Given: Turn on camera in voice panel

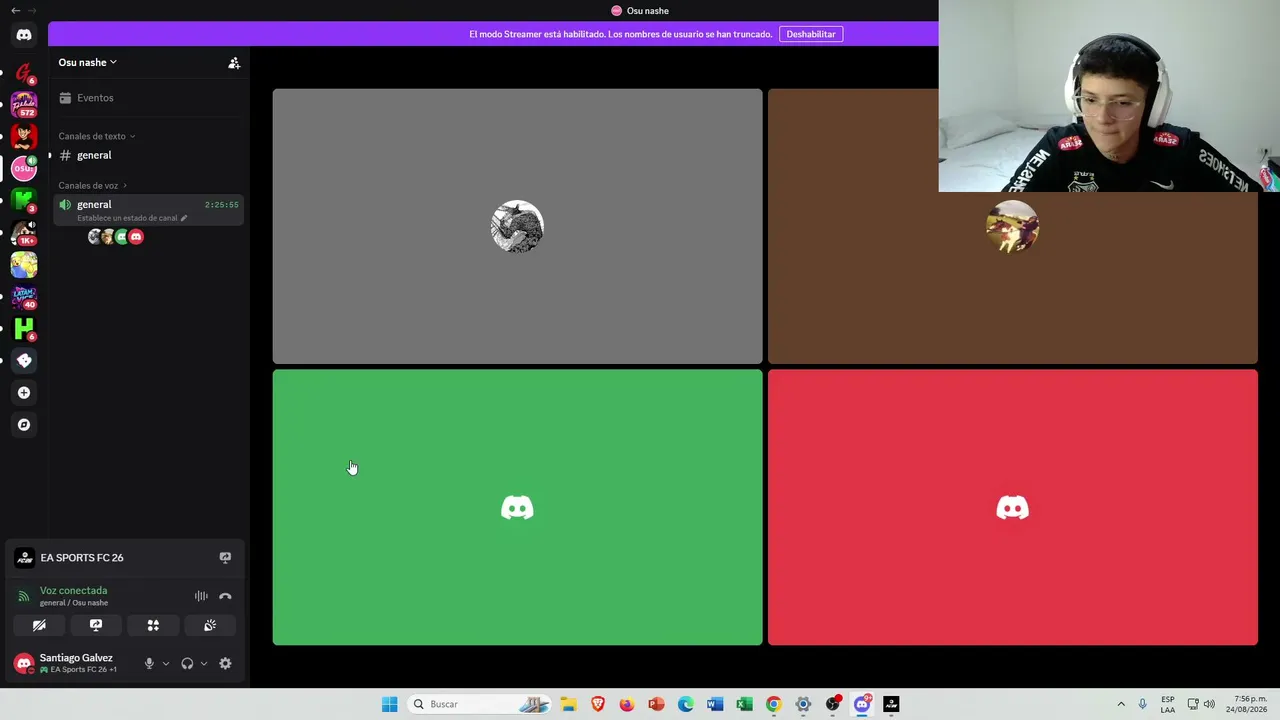Looking at the screenshot, I should point(39,625).
